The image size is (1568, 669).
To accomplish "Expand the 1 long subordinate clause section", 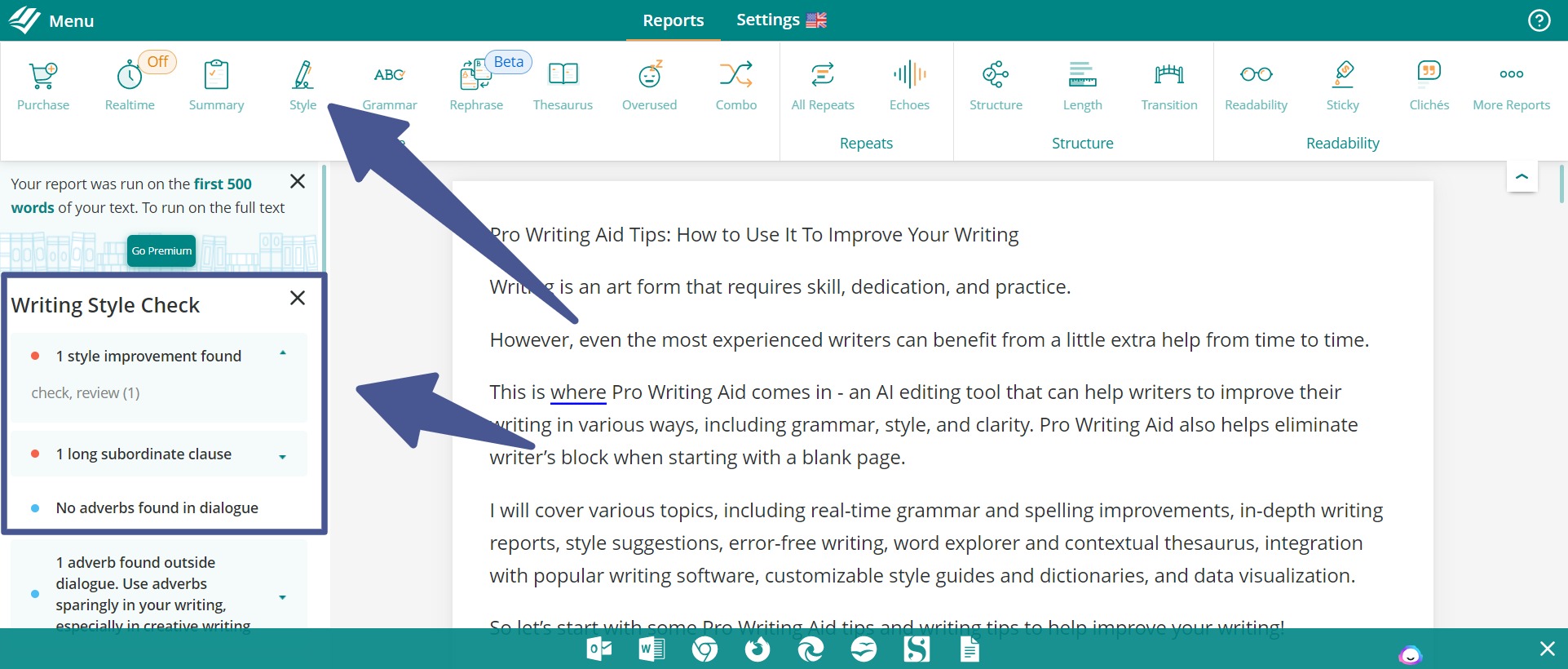I will (283, 457).
